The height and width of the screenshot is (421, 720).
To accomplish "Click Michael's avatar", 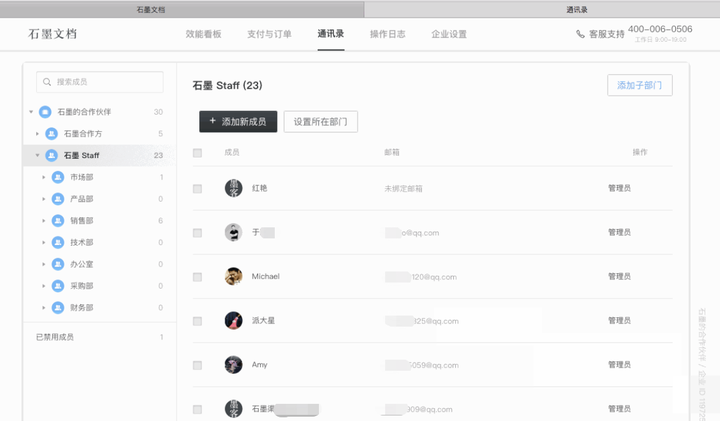I will pyautogui.click(x=233, y=276).
